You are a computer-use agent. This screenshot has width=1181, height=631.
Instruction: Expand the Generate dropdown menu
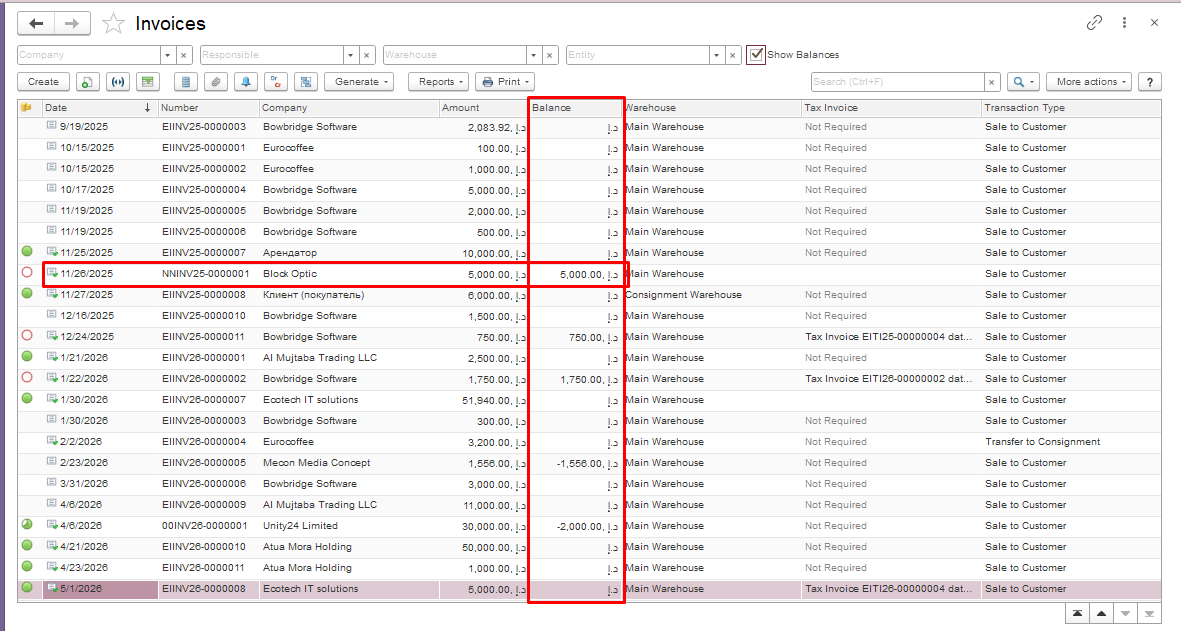pyautogui.click(x=359, y=81)
